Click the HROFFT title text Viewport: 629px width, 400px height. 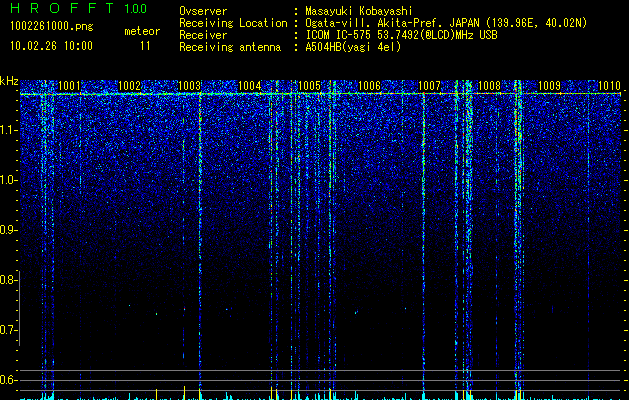[x=62, y=8]
